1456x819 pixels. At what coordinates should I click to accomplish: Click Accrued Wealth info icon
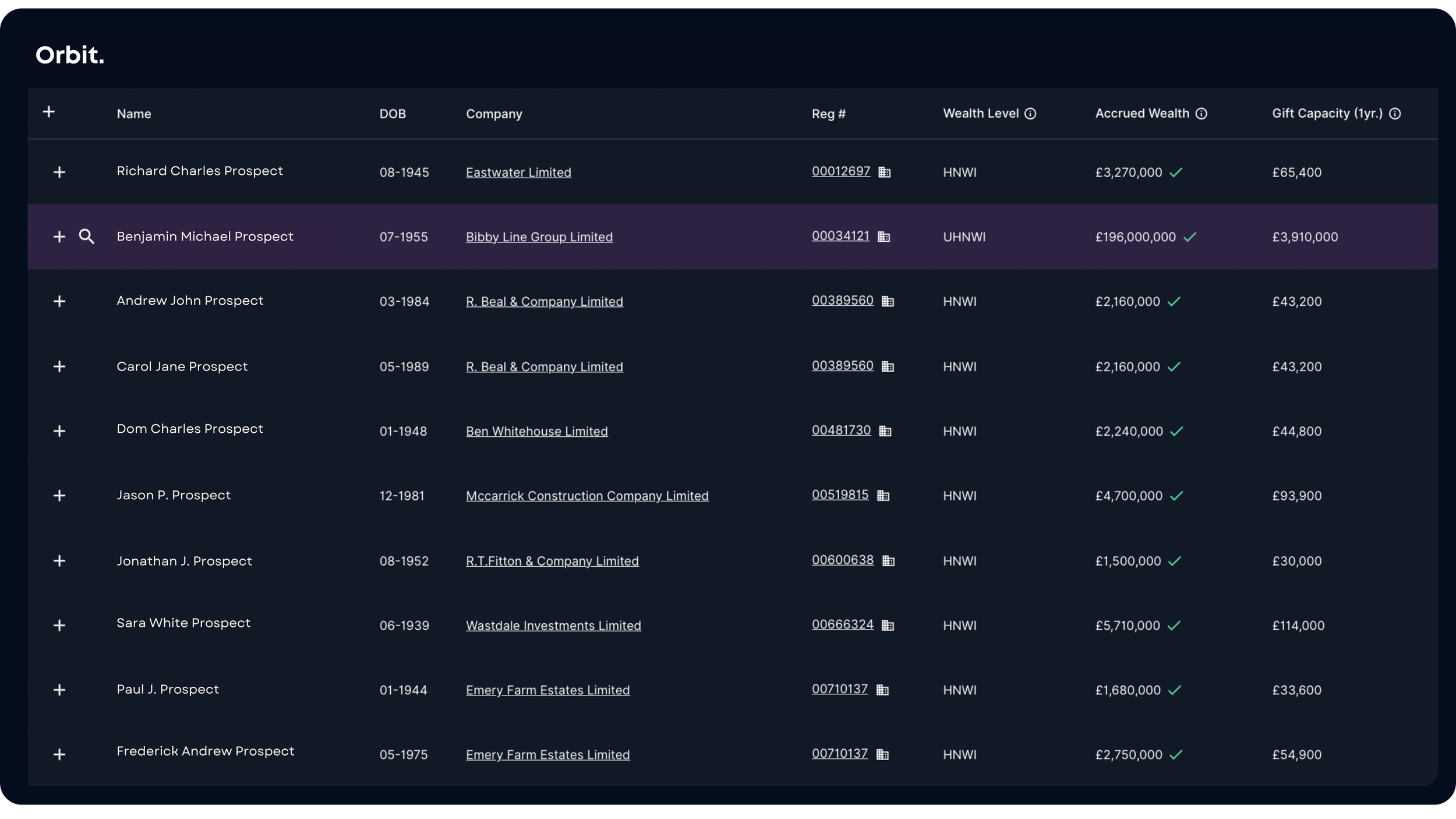pyautogui.click(x=1201, y=114)
